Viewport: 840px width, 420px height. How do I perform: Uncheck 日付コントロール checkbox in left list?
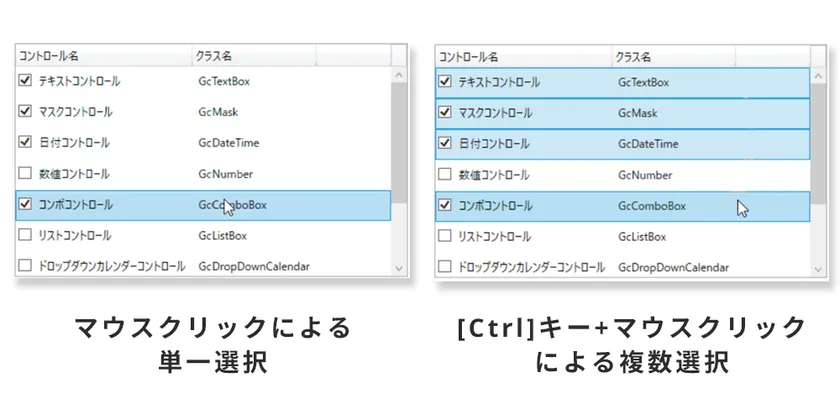(x=25, y=142)
